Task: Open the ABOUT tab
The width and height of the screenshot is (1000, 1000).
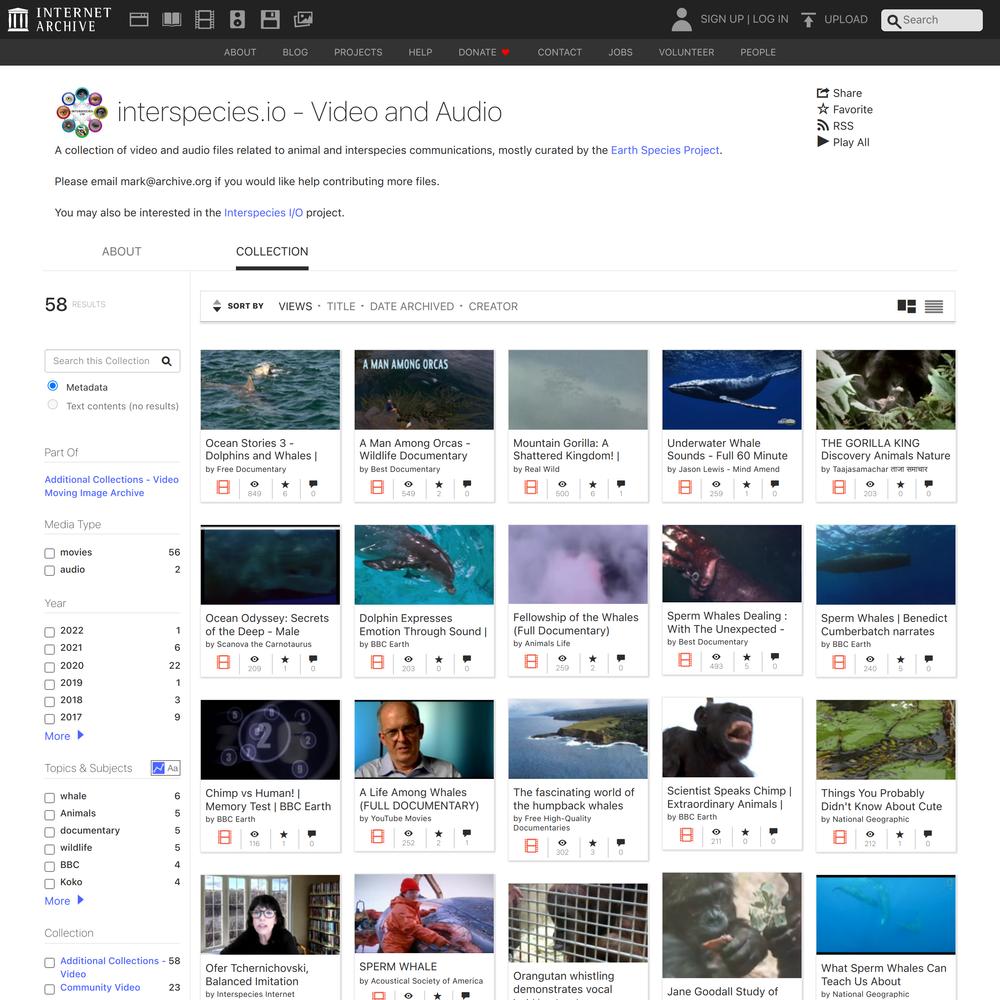Action: pos(121,251)
